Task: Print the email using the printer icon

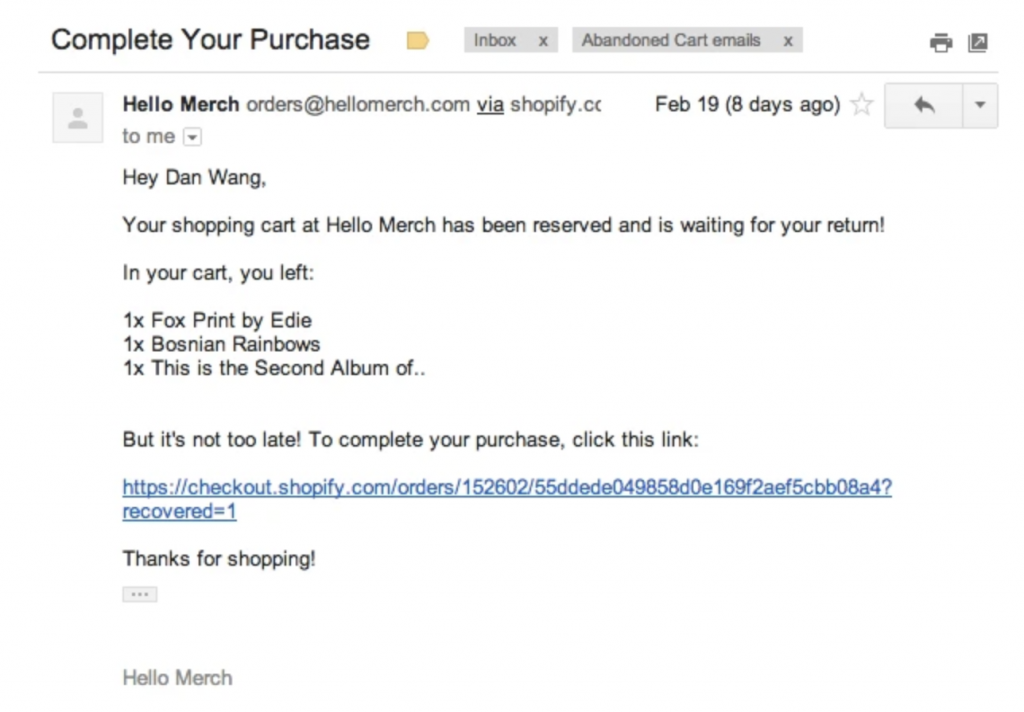Action: pyautogui.click(x=941, y=43)
